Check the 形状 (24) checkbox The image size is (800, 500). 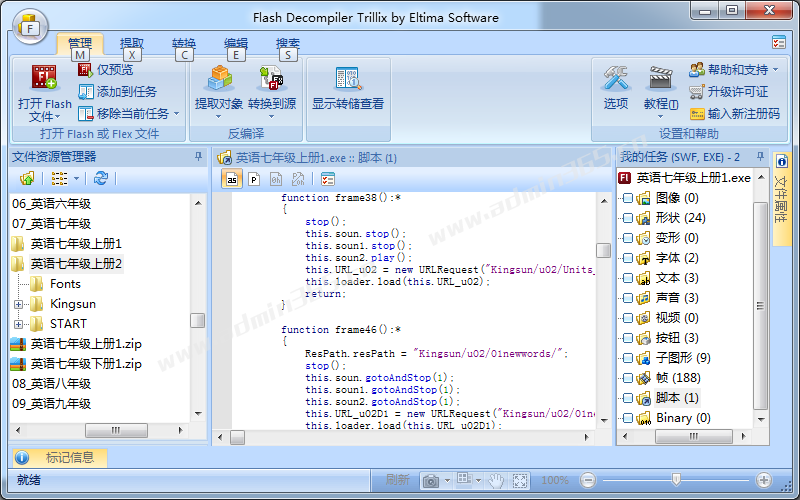click(628, 218)
